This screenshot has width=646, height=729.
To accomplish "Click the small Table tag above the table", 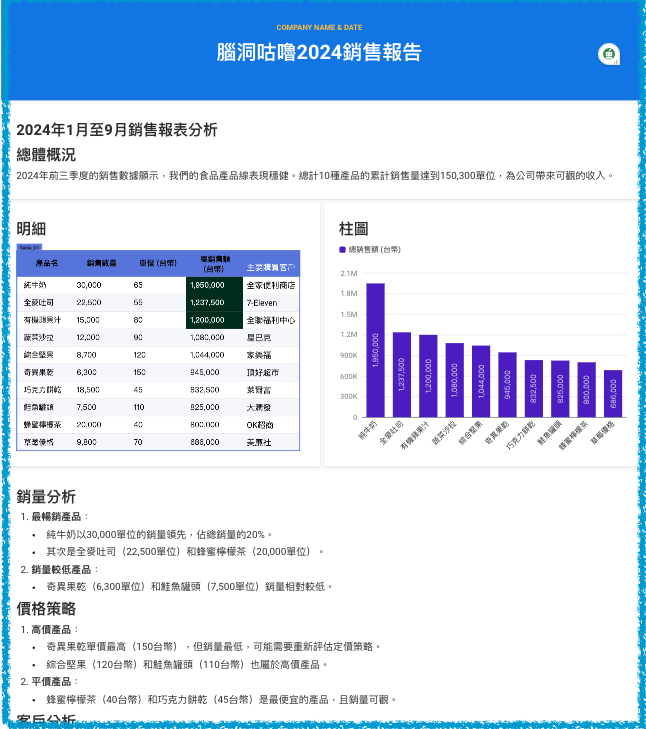I will pos(28,247).
